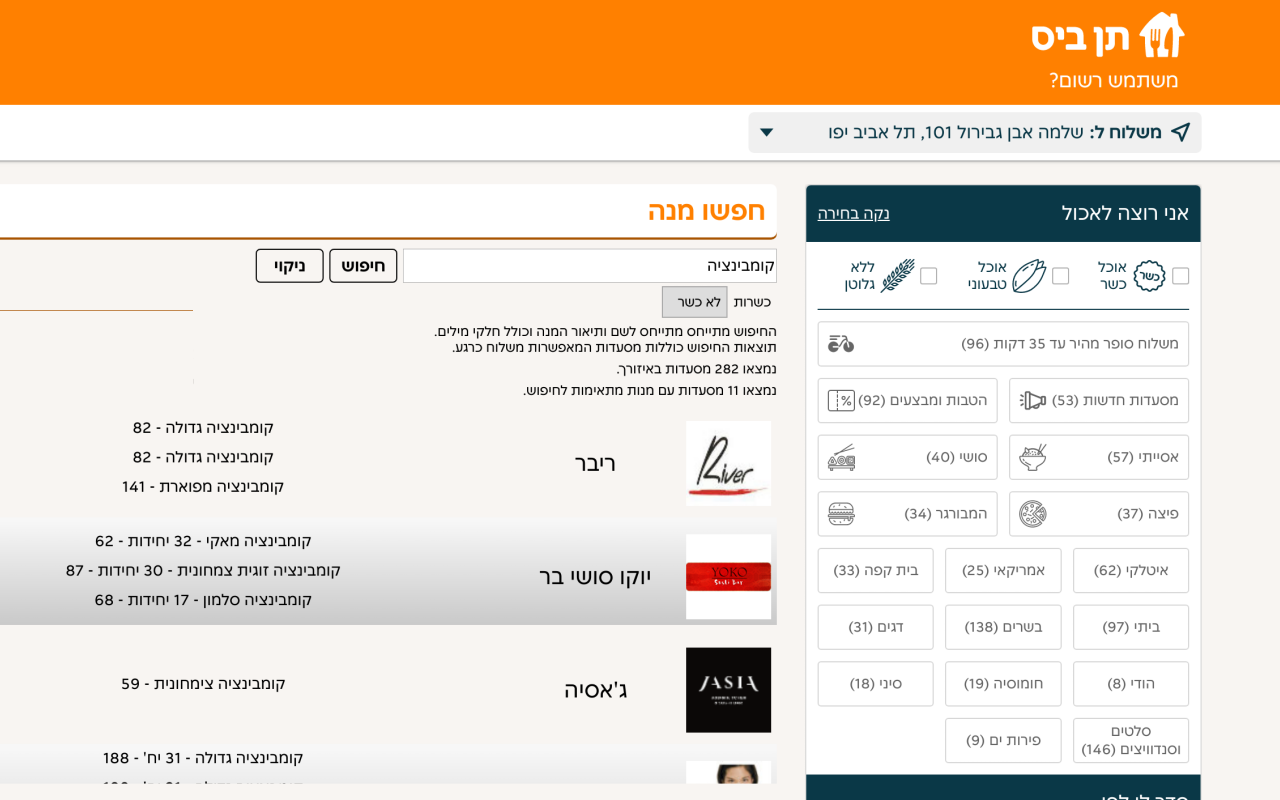Click the scooter icon for fast delivery

click(x=841, y=344)
